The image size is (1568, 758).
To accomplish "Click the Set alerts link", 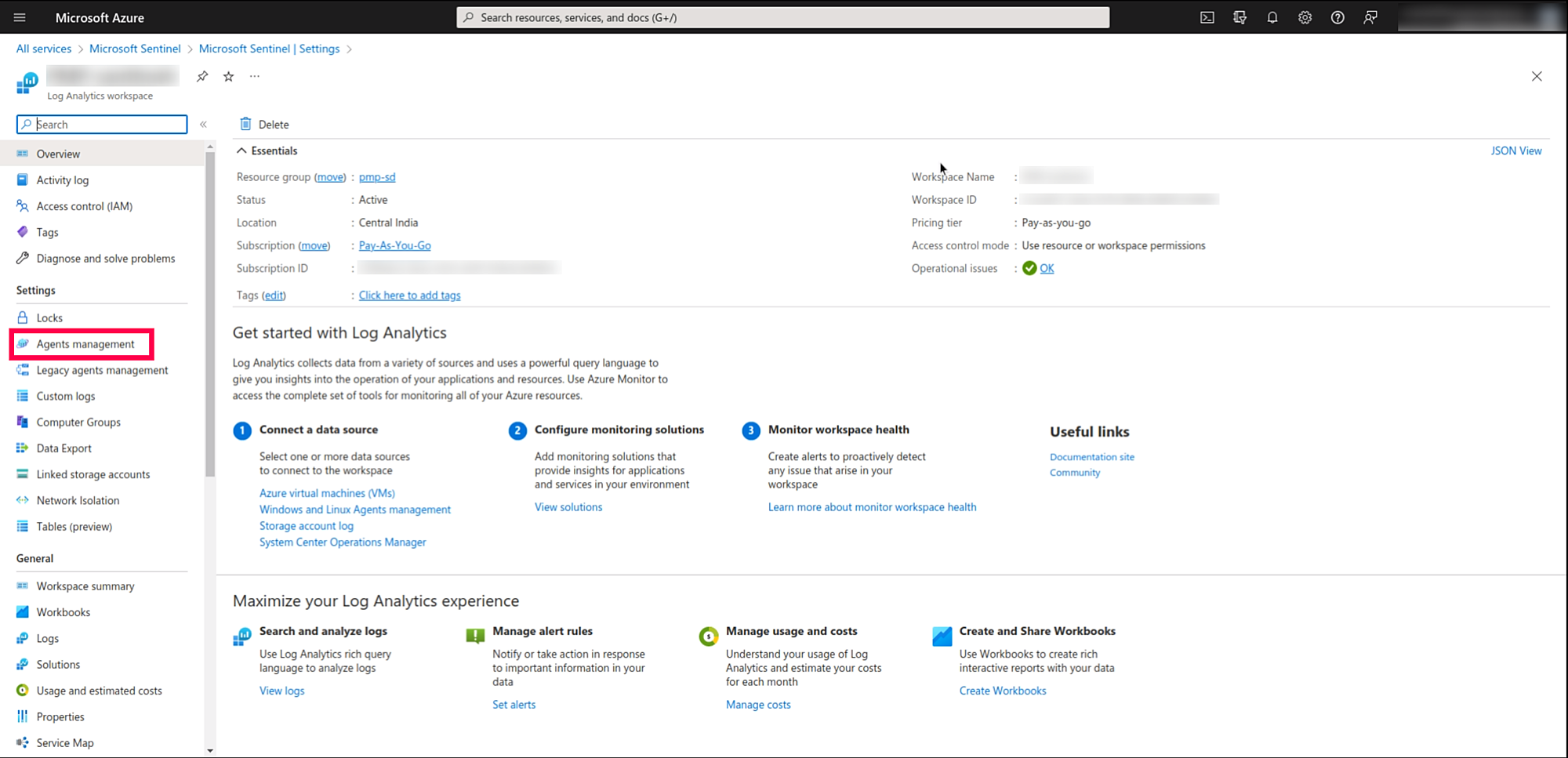I will 514,705.
